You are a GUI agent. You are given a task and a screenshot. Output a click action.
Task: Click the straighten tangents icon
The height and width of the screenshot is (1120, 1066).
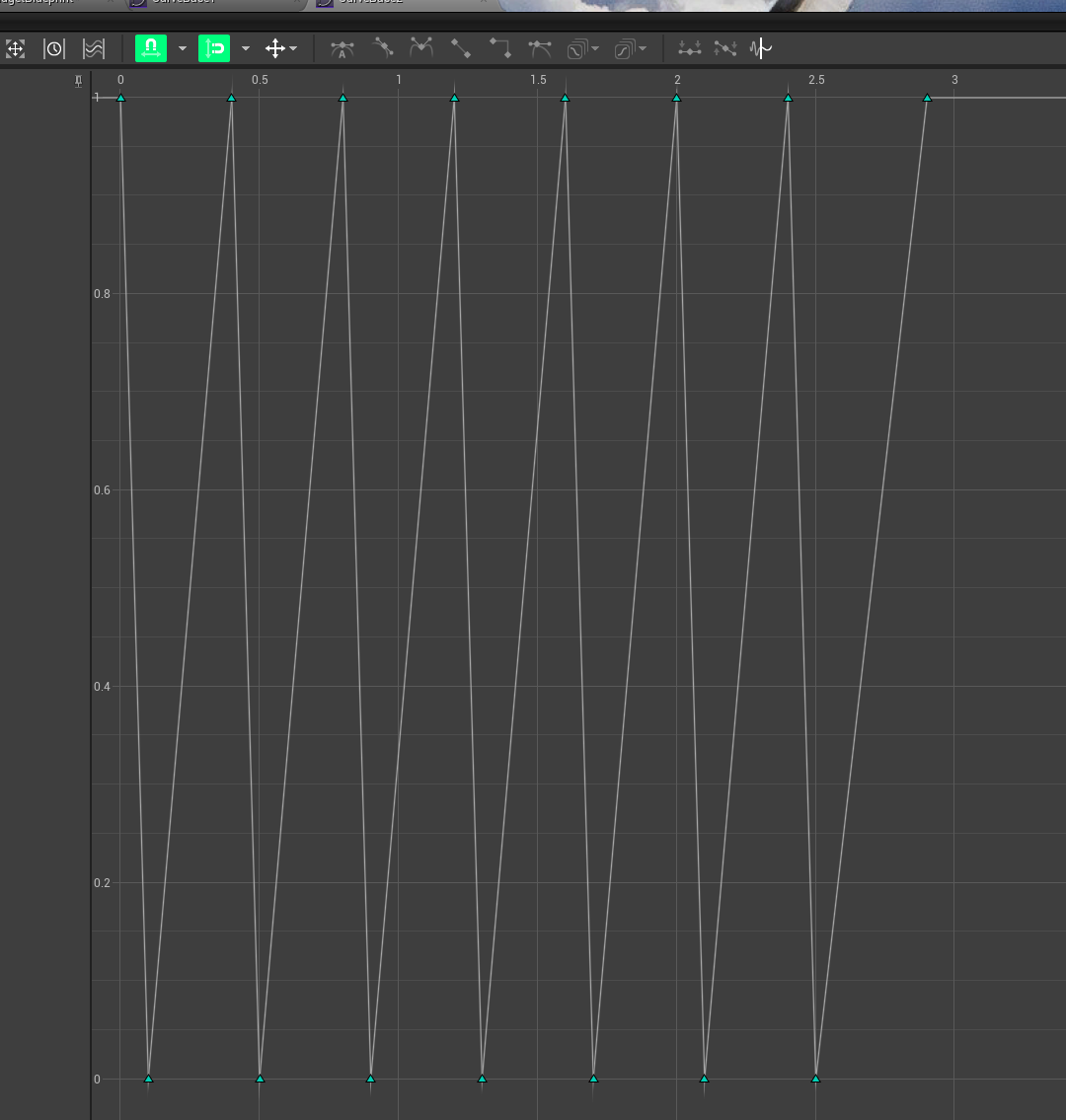point(725,48)
